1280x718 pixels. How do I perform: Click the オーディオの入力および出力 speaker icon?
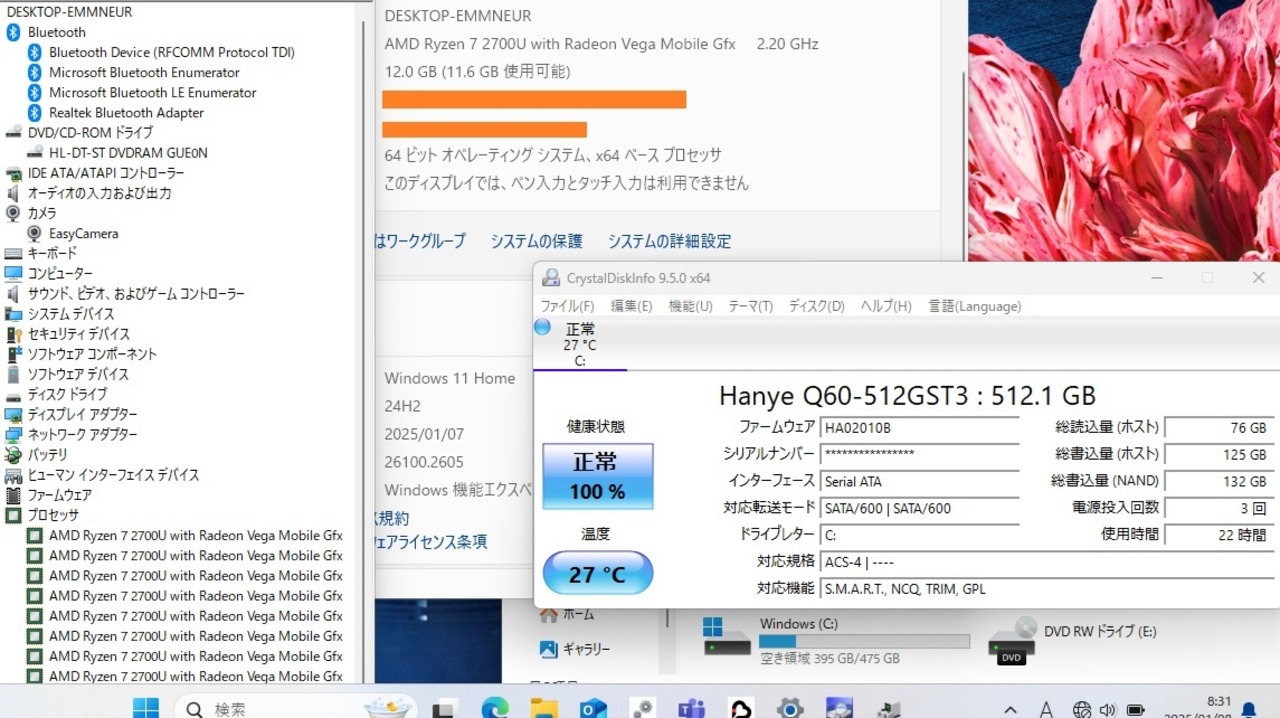13,193
